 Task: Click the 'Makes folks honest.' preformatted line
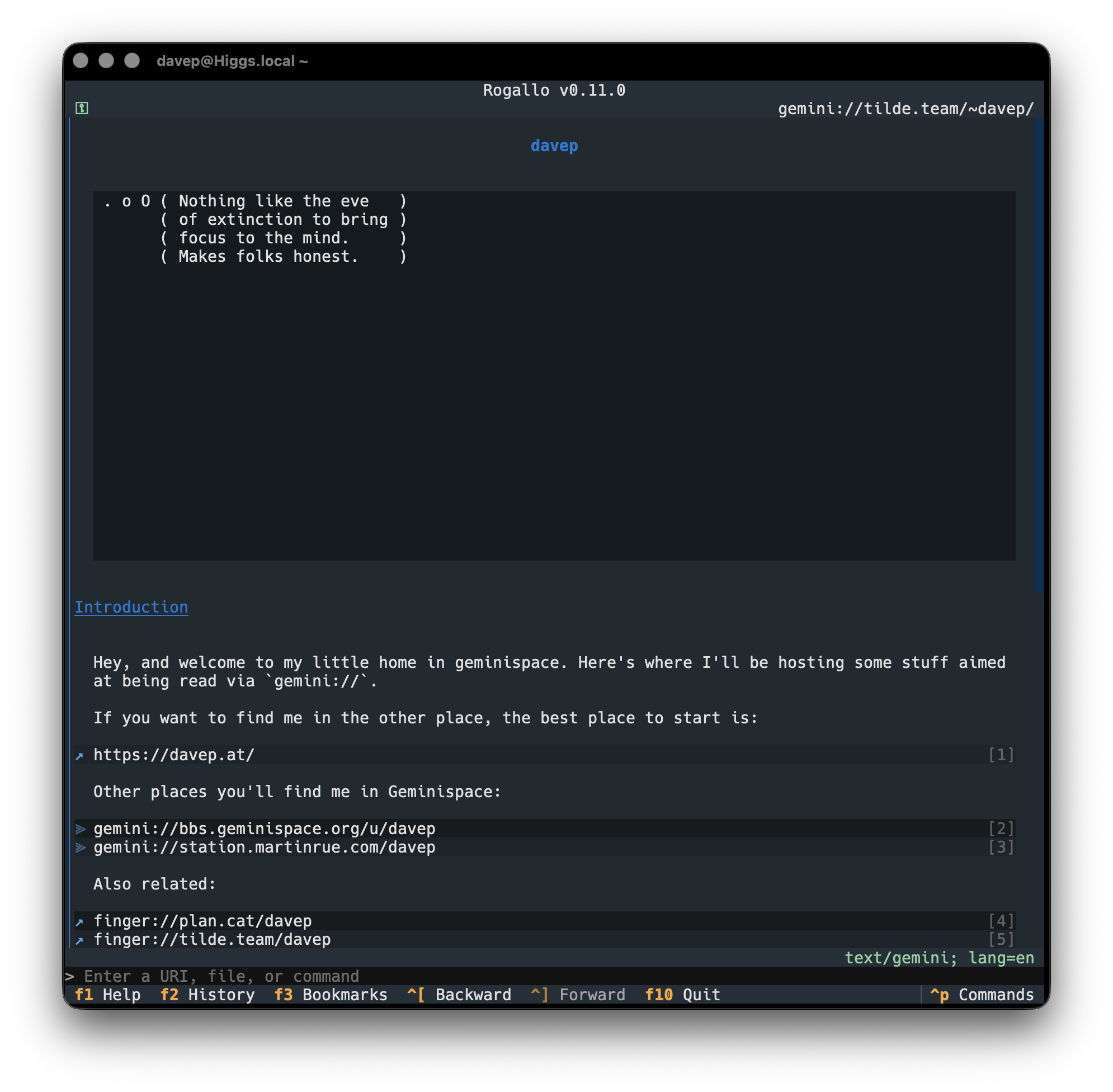268,256
